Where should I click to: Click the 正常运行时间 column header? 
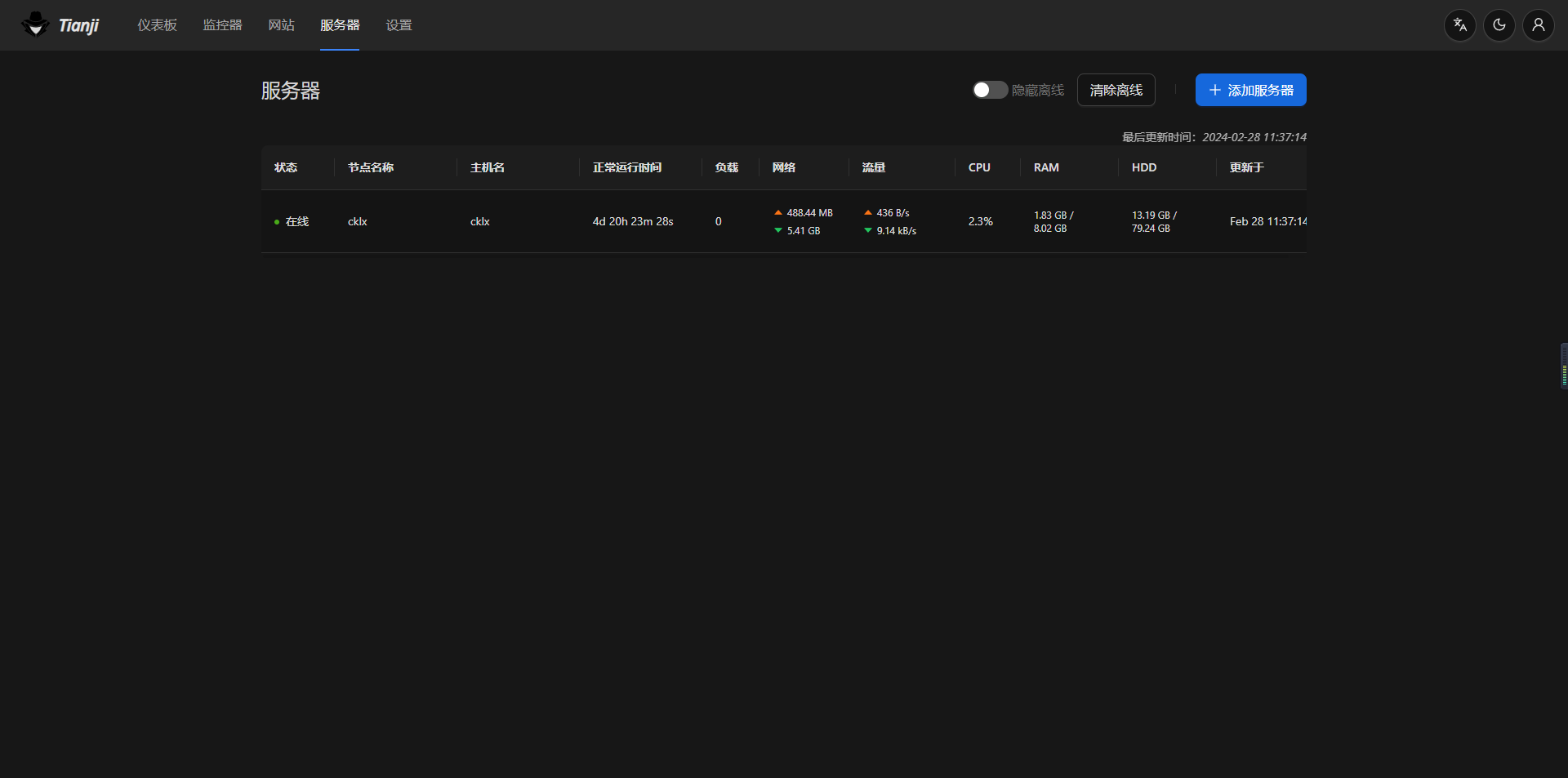point(627,167)
